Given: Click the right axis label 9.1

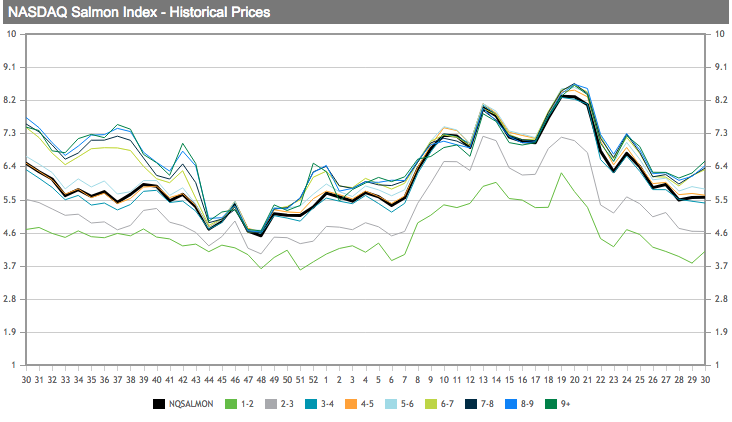Looking at the screenshot, I should (721, 67).
